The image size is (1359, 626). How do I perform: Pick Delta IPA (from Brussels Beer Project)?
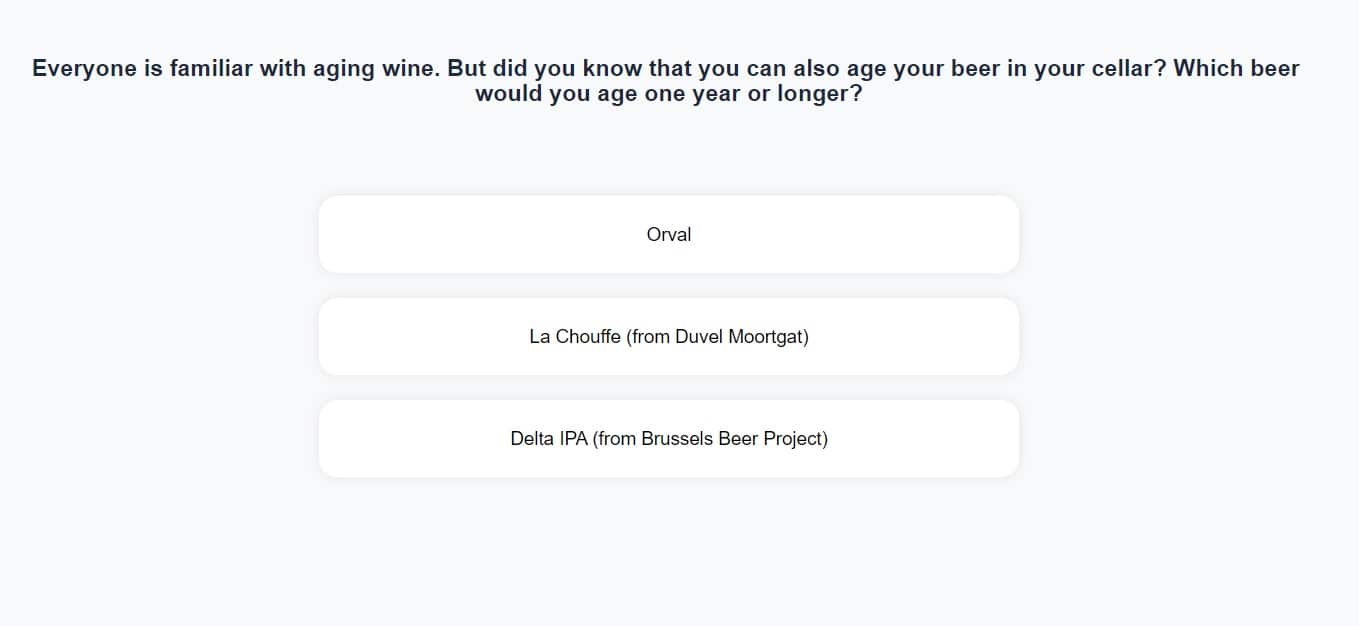(668, 439)
